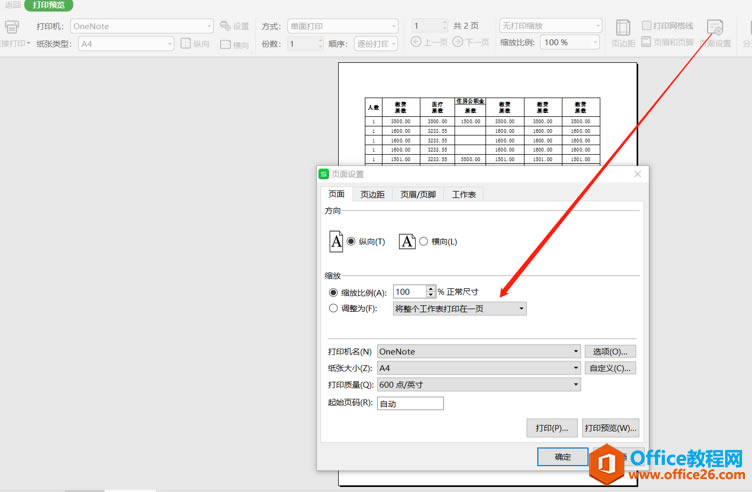Click the landscape orientation page icon in dialog
Image resolution: width=752 pixels, height=492 pixels.
407,241
